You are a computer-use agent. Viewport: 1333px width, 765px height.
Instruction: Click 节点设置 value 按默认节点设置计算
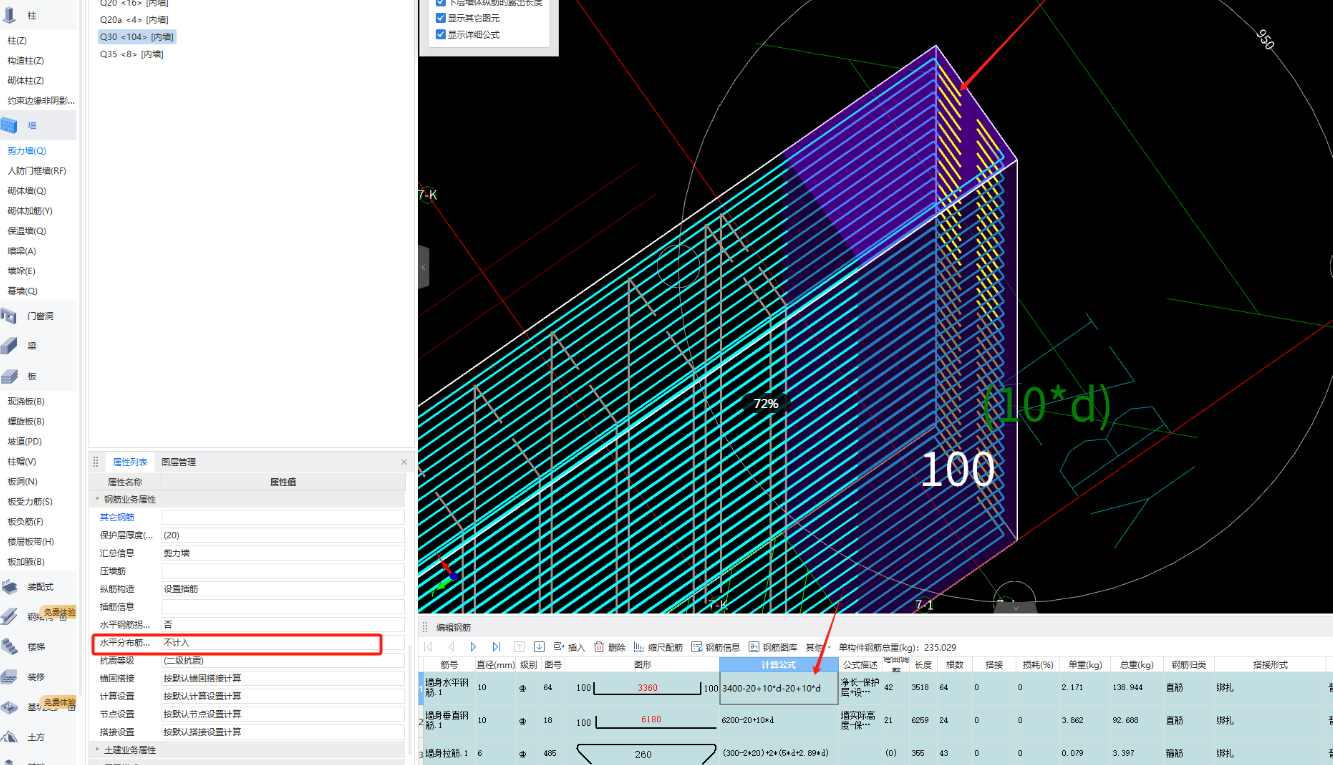[283, 714]
